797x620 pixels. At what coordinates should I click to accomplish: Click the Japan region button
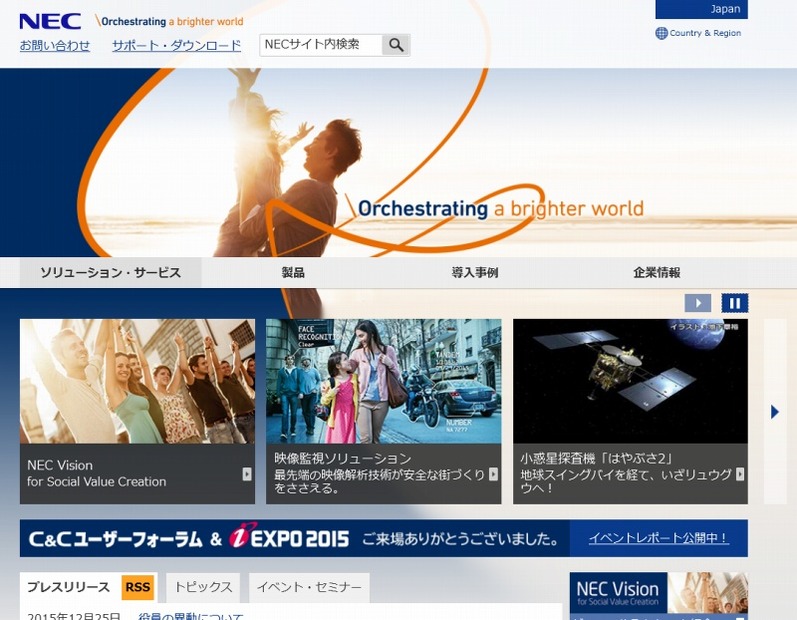tap(701, 9)
